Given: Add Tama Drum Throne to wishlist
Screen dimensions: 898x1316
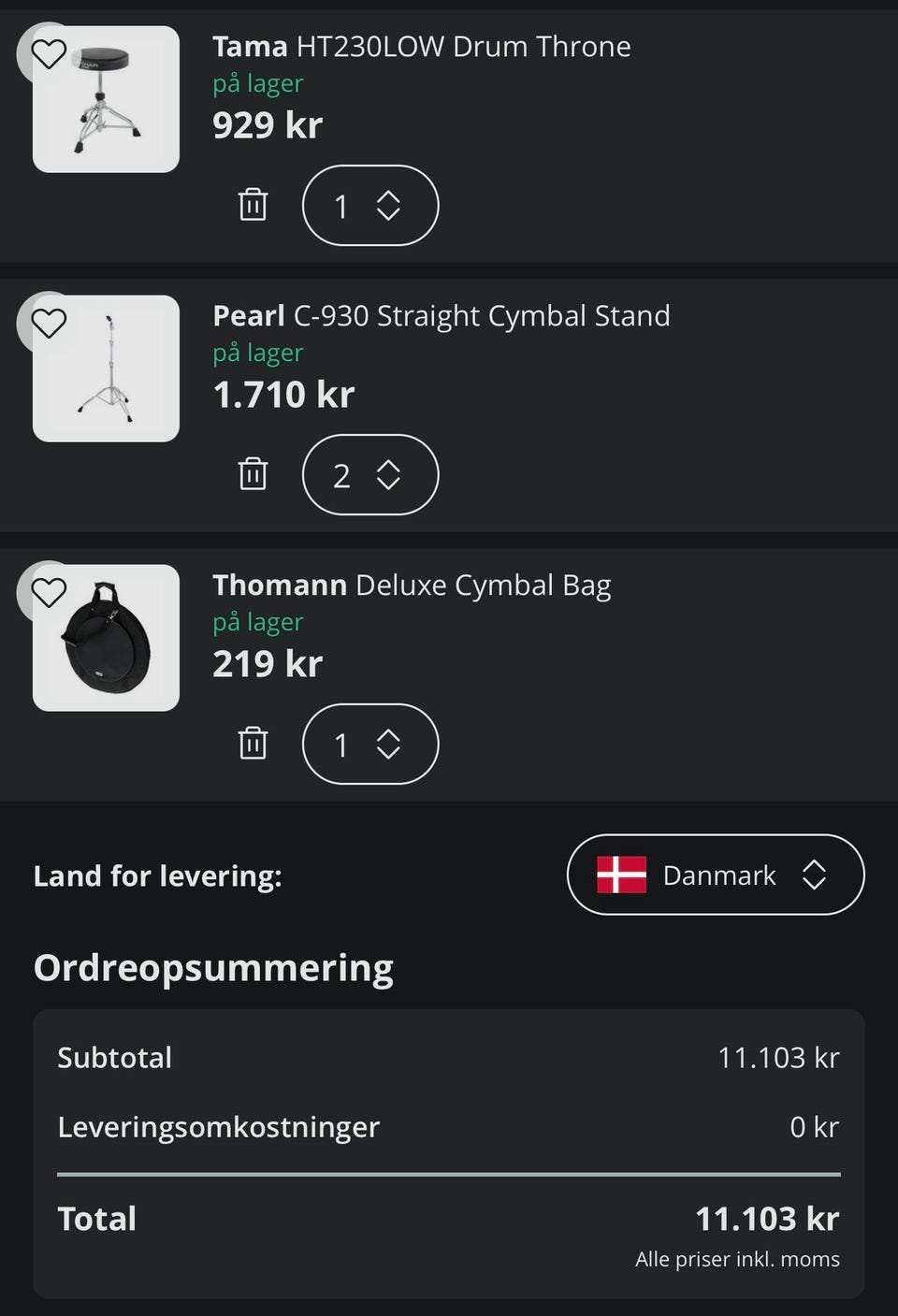Looking at the screenshot, I should pos(49,54).
